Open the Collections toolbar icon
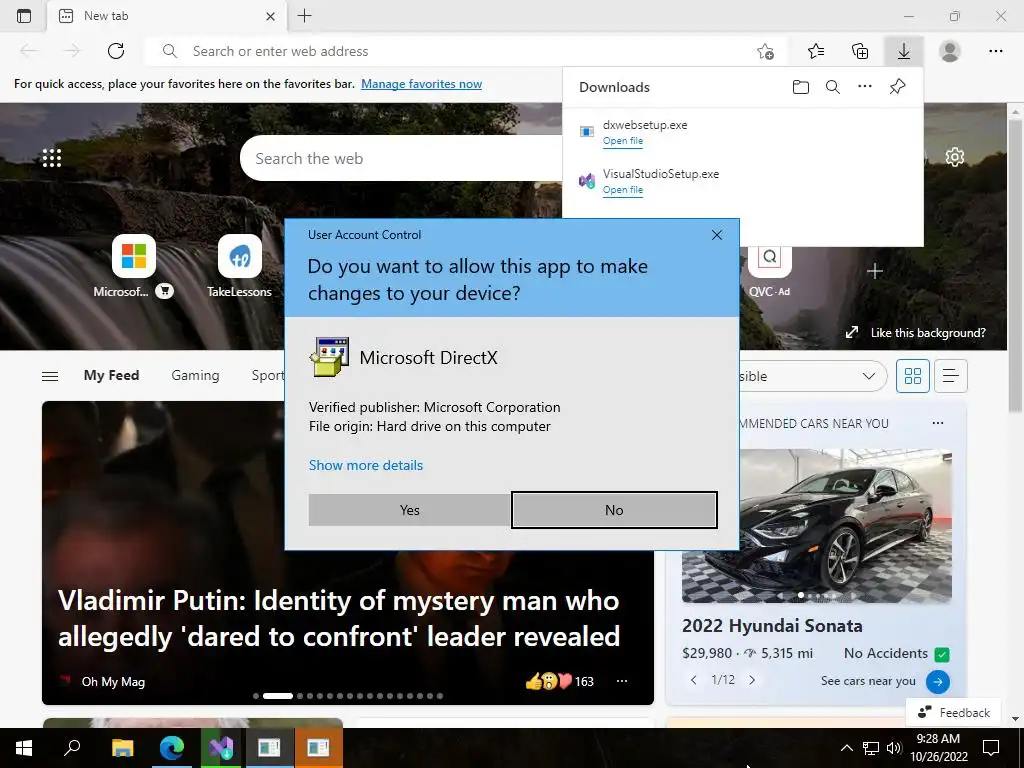 (860, 51)
